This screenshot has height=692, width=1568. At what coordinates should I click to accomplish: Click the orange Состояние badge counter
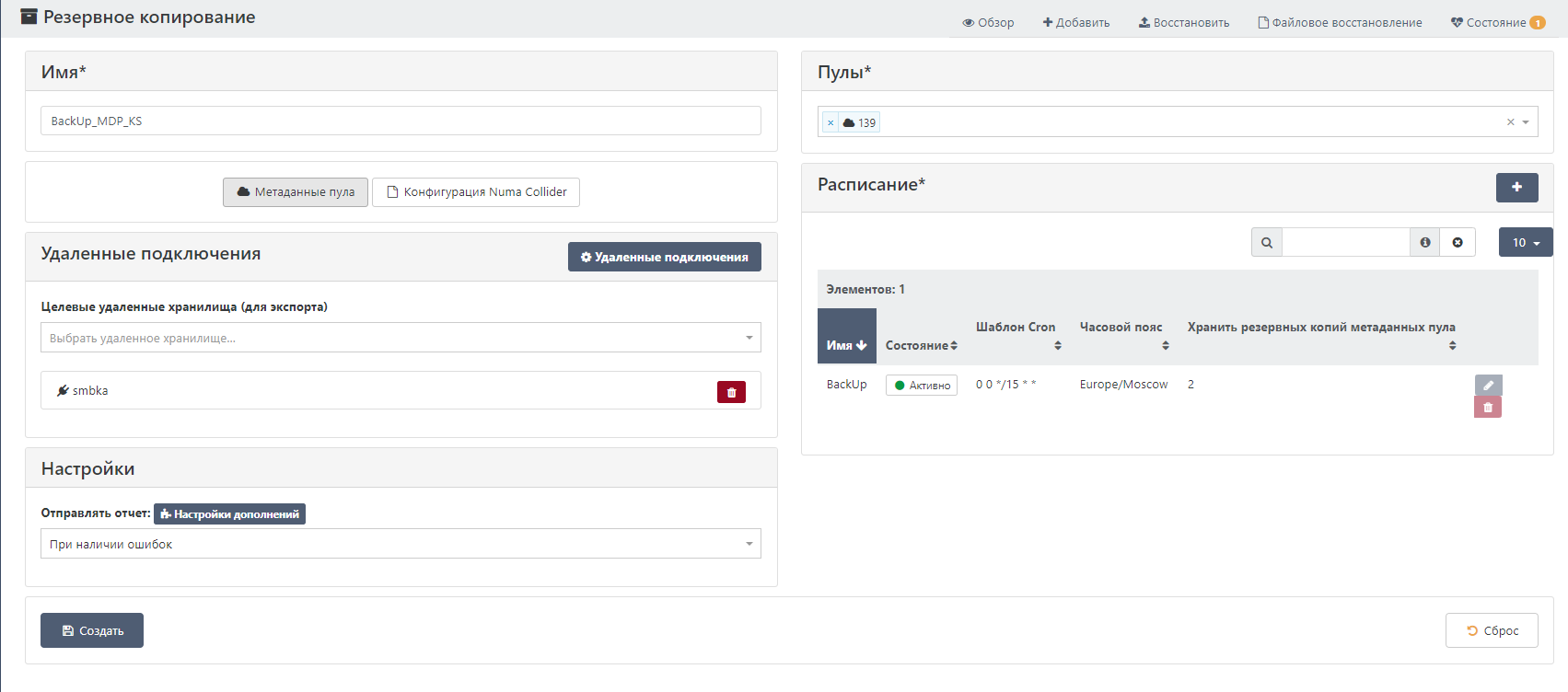tap(1538, 23)
